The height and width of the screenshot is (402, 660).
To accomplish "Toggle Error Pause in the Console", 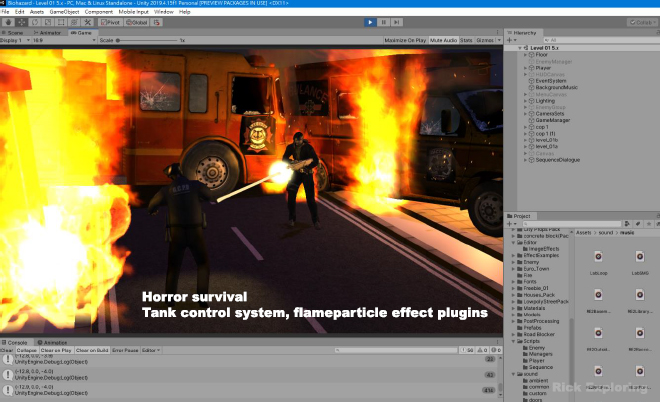I will pyautogui.click(x=124, y=351).
